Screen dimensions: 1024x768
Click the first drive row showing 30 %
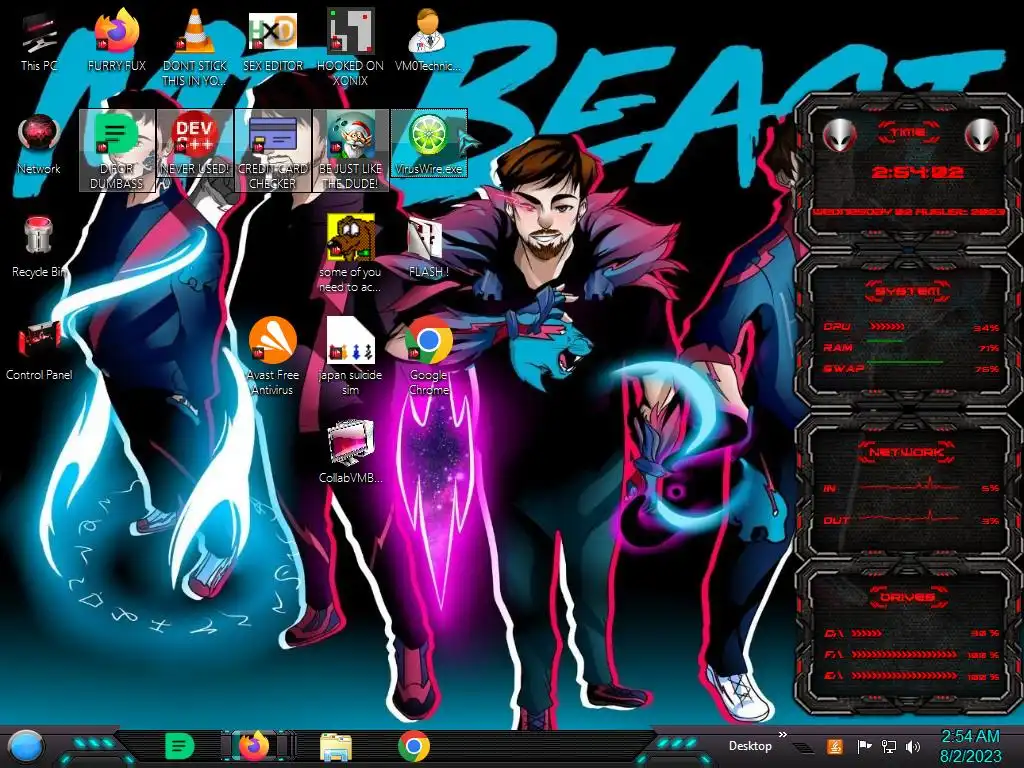[911, 633]
